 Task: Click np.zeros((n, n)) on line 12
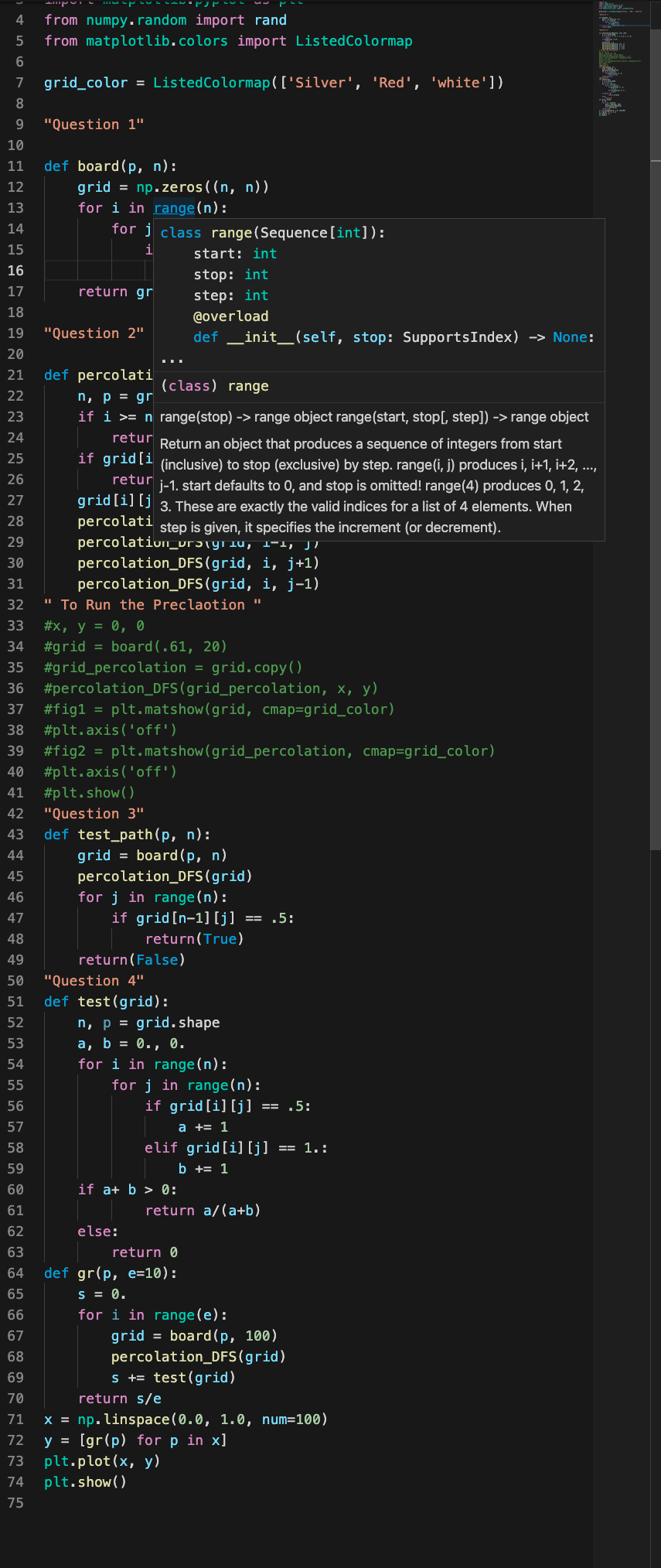[x=203, y=187]
